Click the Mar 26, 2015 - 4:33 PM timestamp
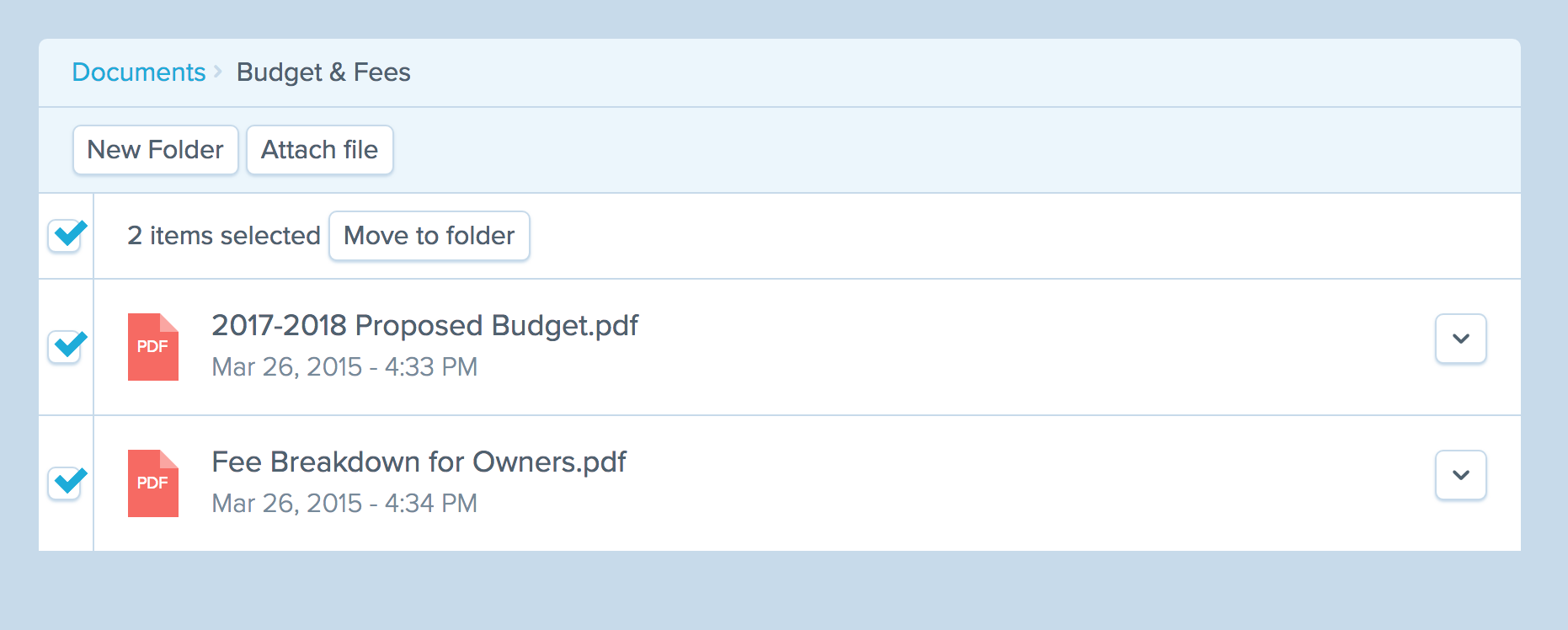 point(344,367)
